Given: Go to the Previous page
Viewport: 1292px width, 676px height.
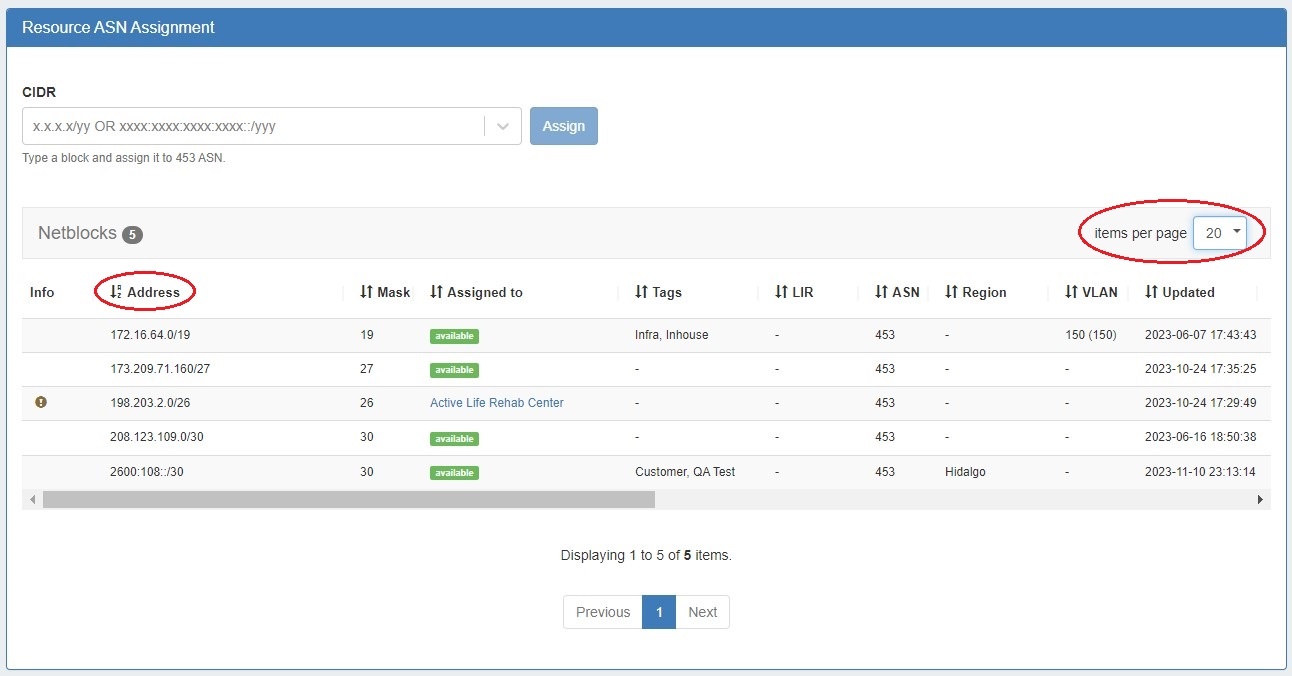Looking at the screenshot, I should pos(602,612).
